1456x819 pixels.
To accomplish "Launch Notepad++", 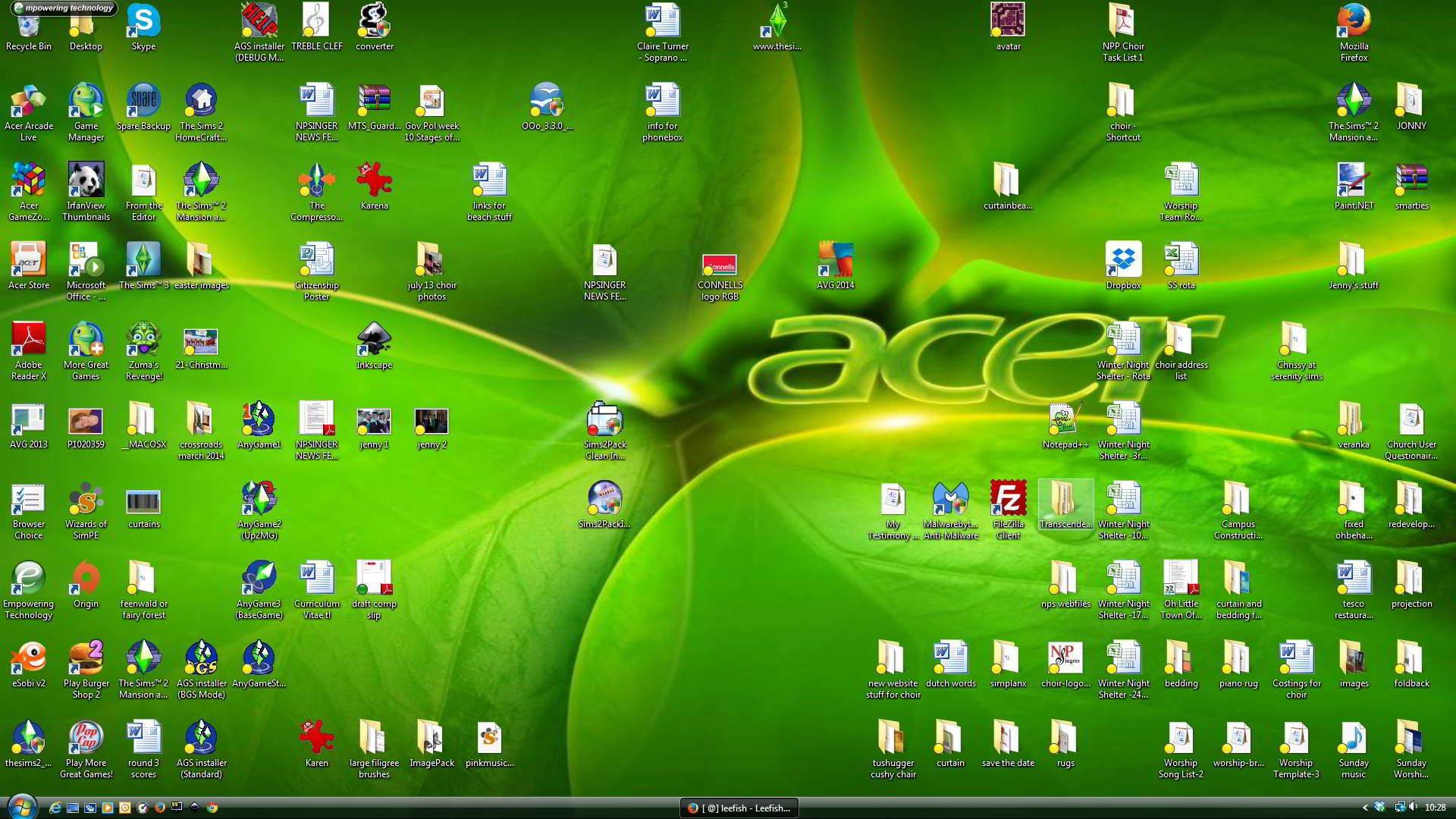I will coord(1065,425).
